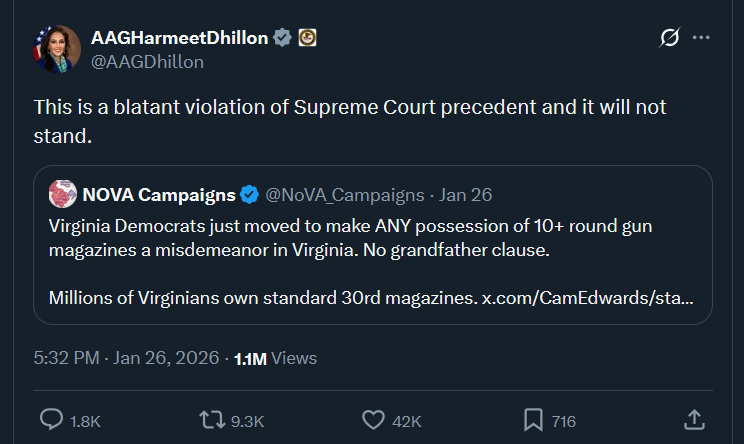744x444 pixels.
Task: View the 1.1M Views analytics
Action: [x=275, y=358]
